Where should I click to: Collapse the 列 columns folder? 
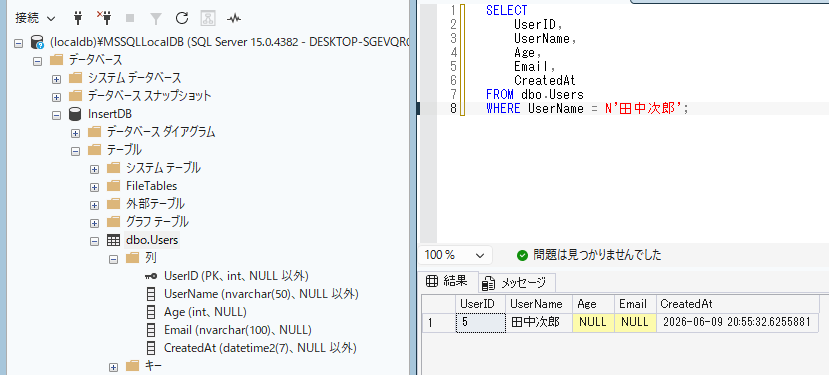click(114, 259)
